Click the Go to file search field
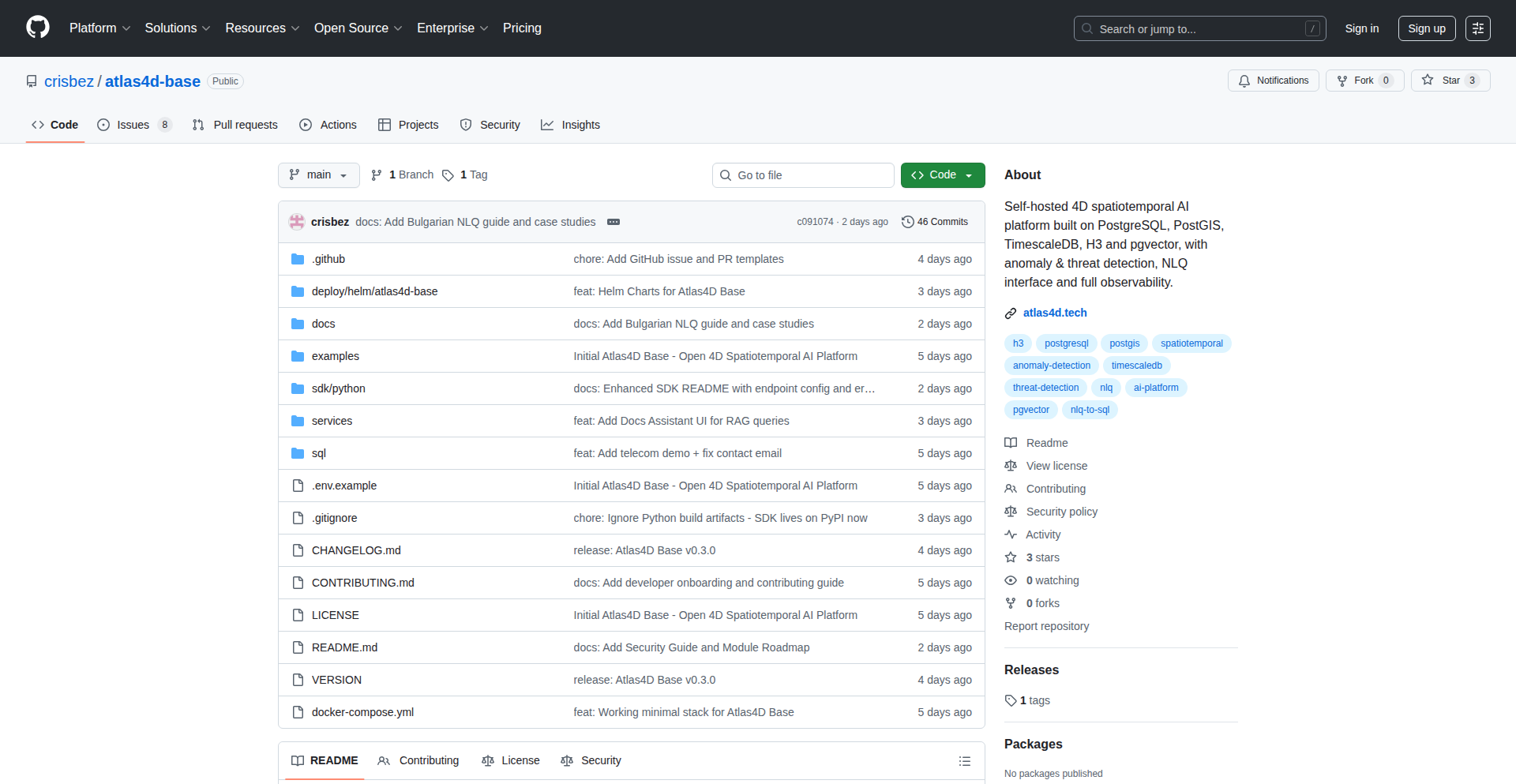This screenshot has height=784, width=1516. click(803, 175)
